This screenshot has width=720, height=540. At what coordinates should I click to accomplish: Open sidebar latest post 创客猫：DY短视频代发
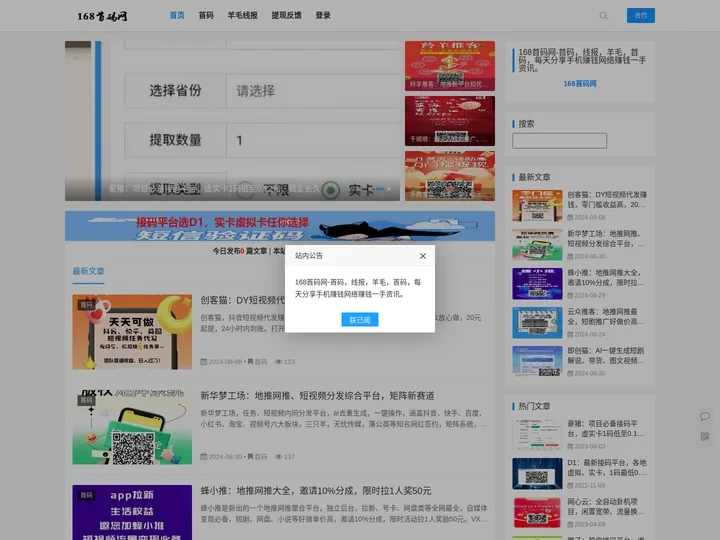pyautogui.click(x=607, y=199)
